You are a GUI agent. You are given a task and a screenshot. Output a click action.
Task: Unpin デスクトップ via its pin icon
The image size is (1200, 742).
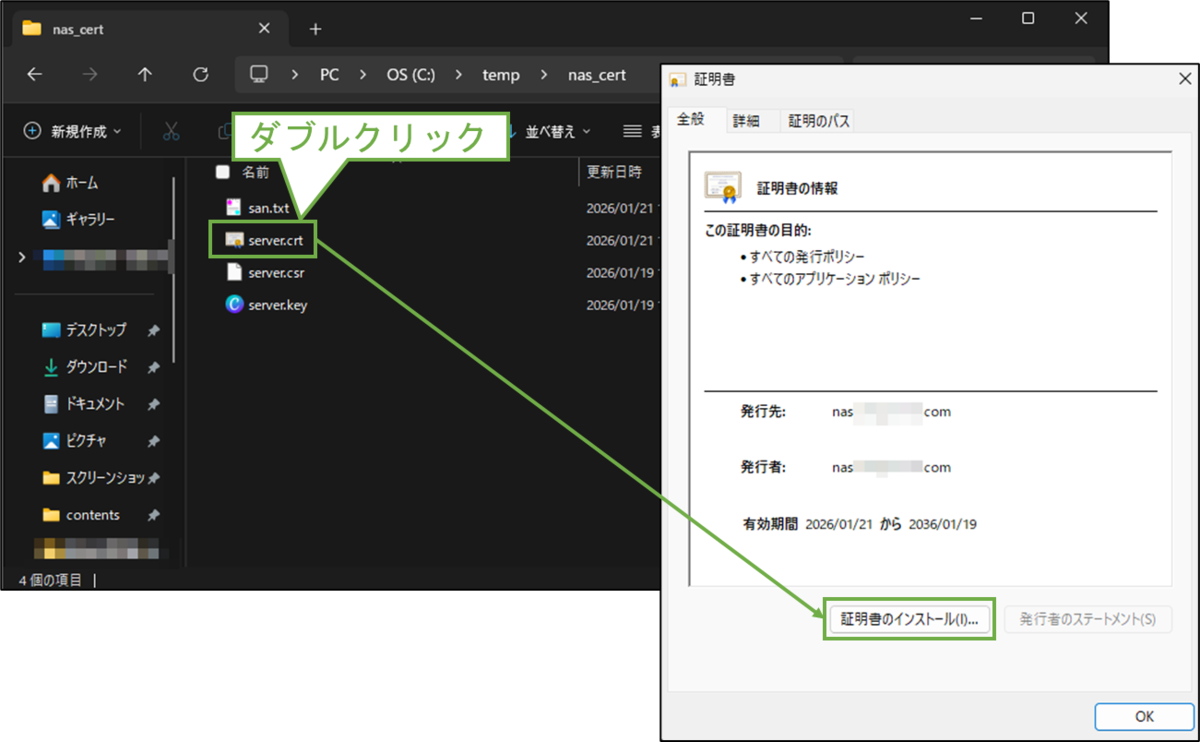(153, 331)
